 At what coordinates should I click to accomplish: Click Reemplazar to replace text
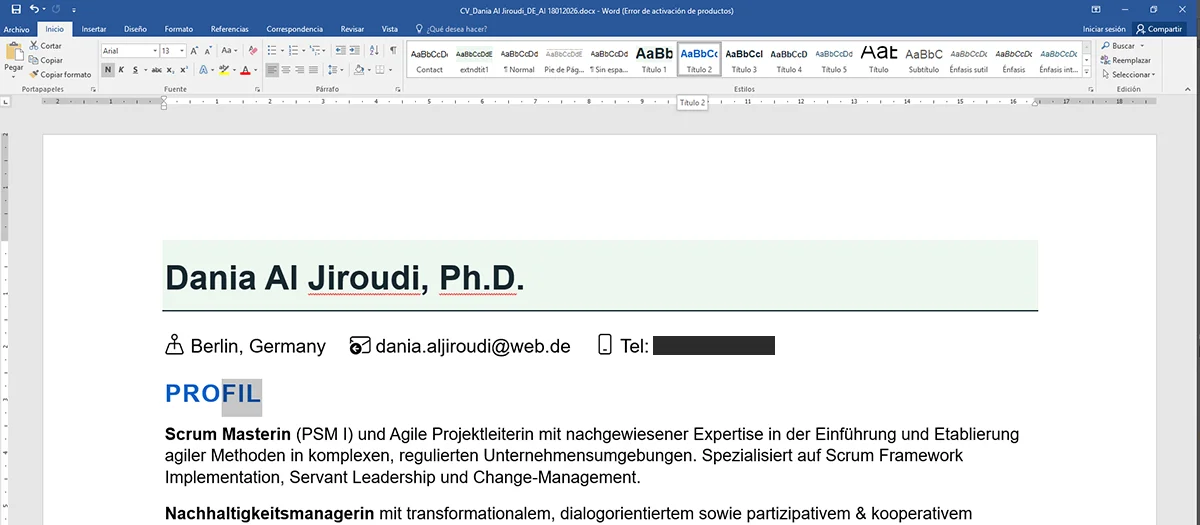(1124, 60)
